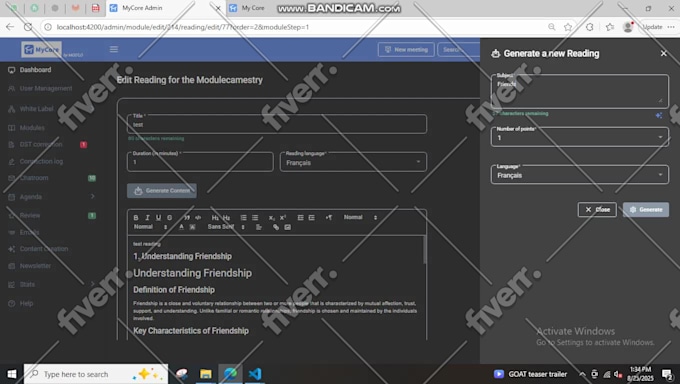This screenshot has height=384, width=680.
Task: Insert a hyperlink from the editor toolbar
Action: point(276,227)
